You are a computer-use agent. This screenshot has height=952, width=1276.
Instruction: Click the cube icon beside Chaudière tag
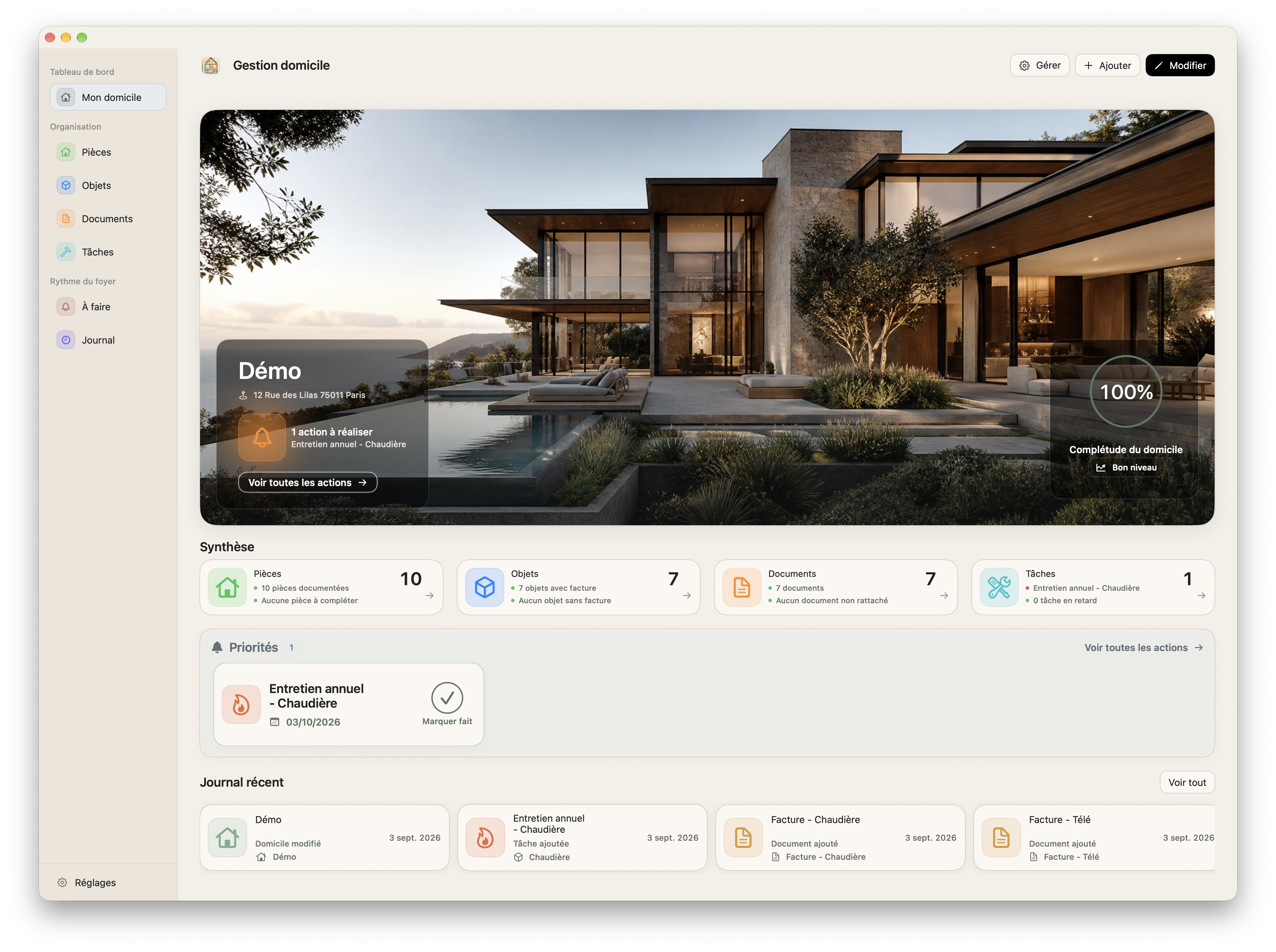[518, 857]
